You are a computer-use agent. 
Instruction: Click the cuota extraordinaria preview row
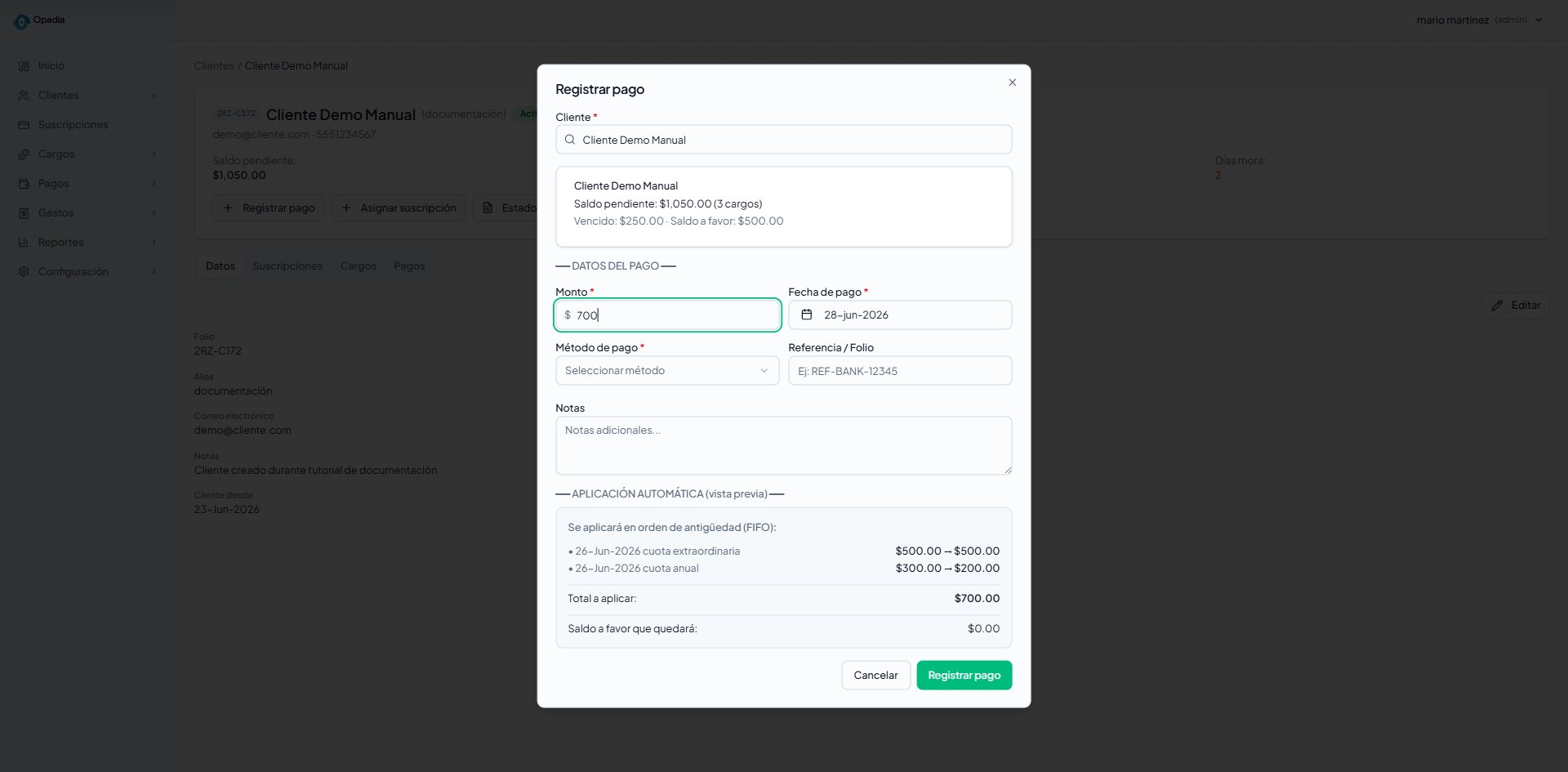[784, 551]
